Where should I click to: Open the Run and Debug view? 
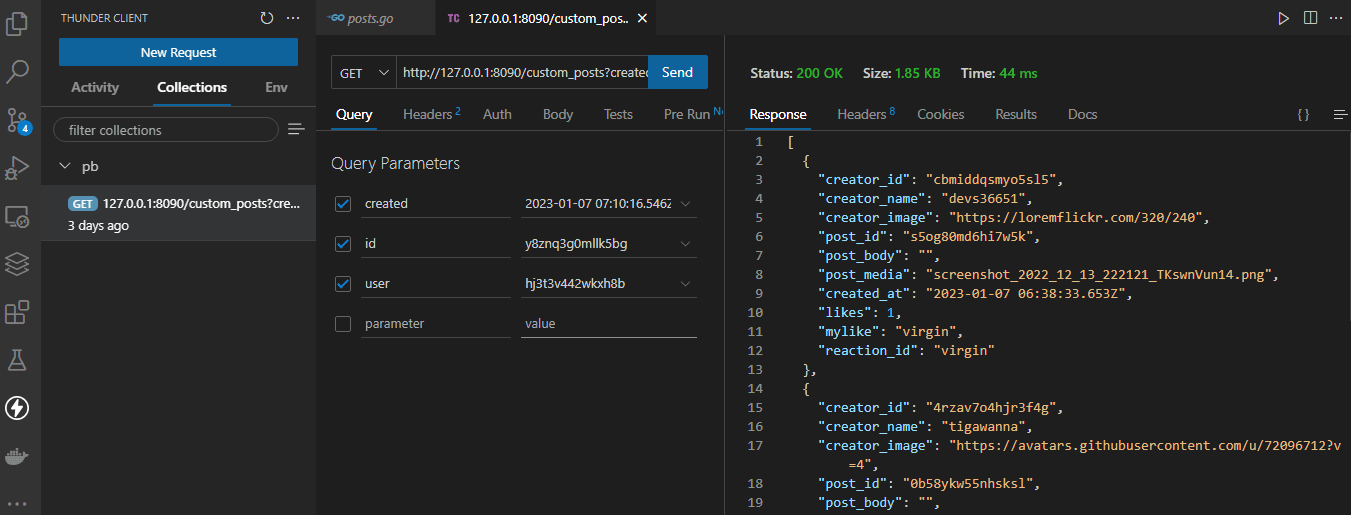tap(17, 168)
